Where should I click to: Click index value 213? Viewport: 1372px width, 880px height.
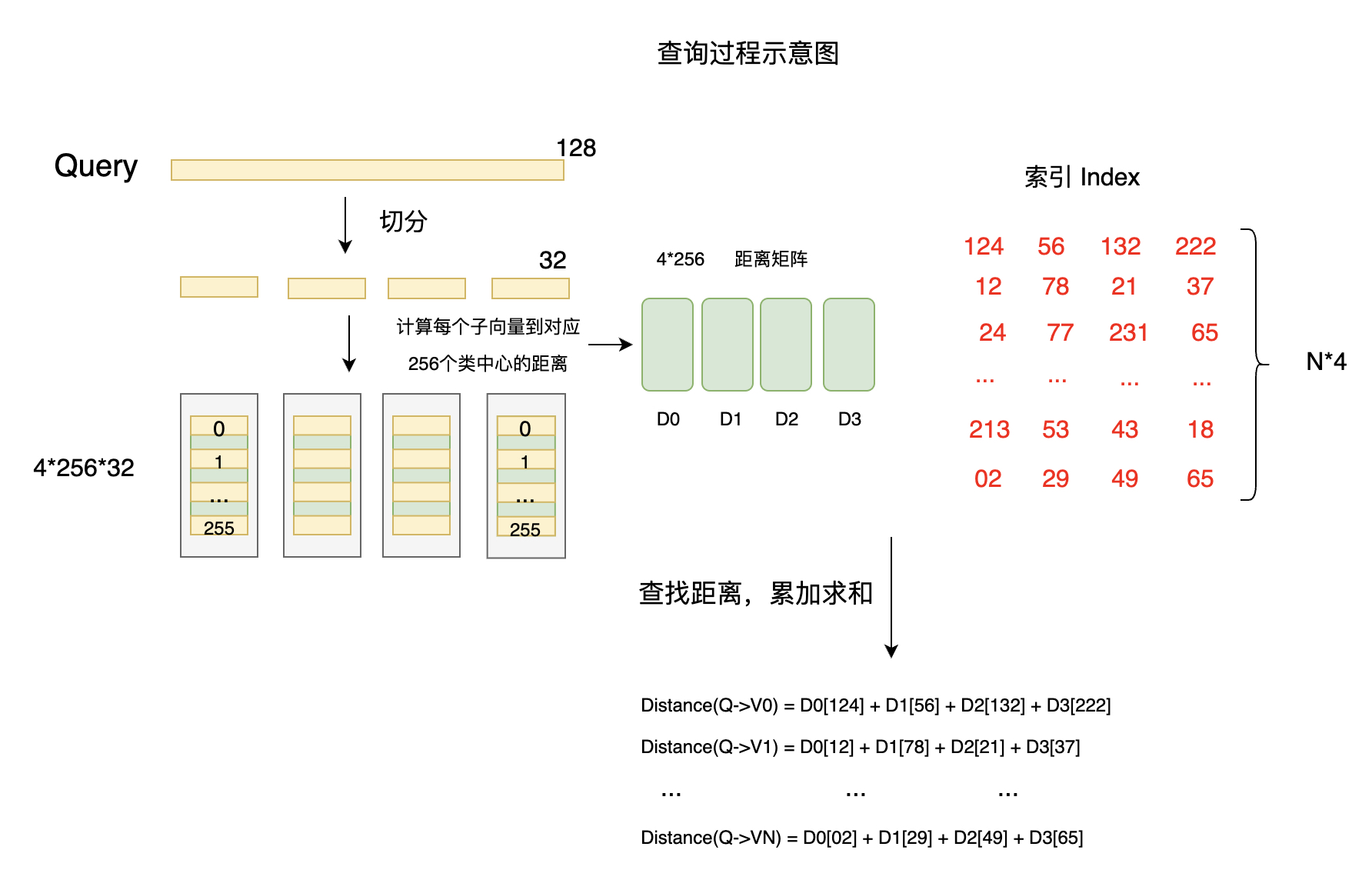pyautogui.click(x=990, y=429)
